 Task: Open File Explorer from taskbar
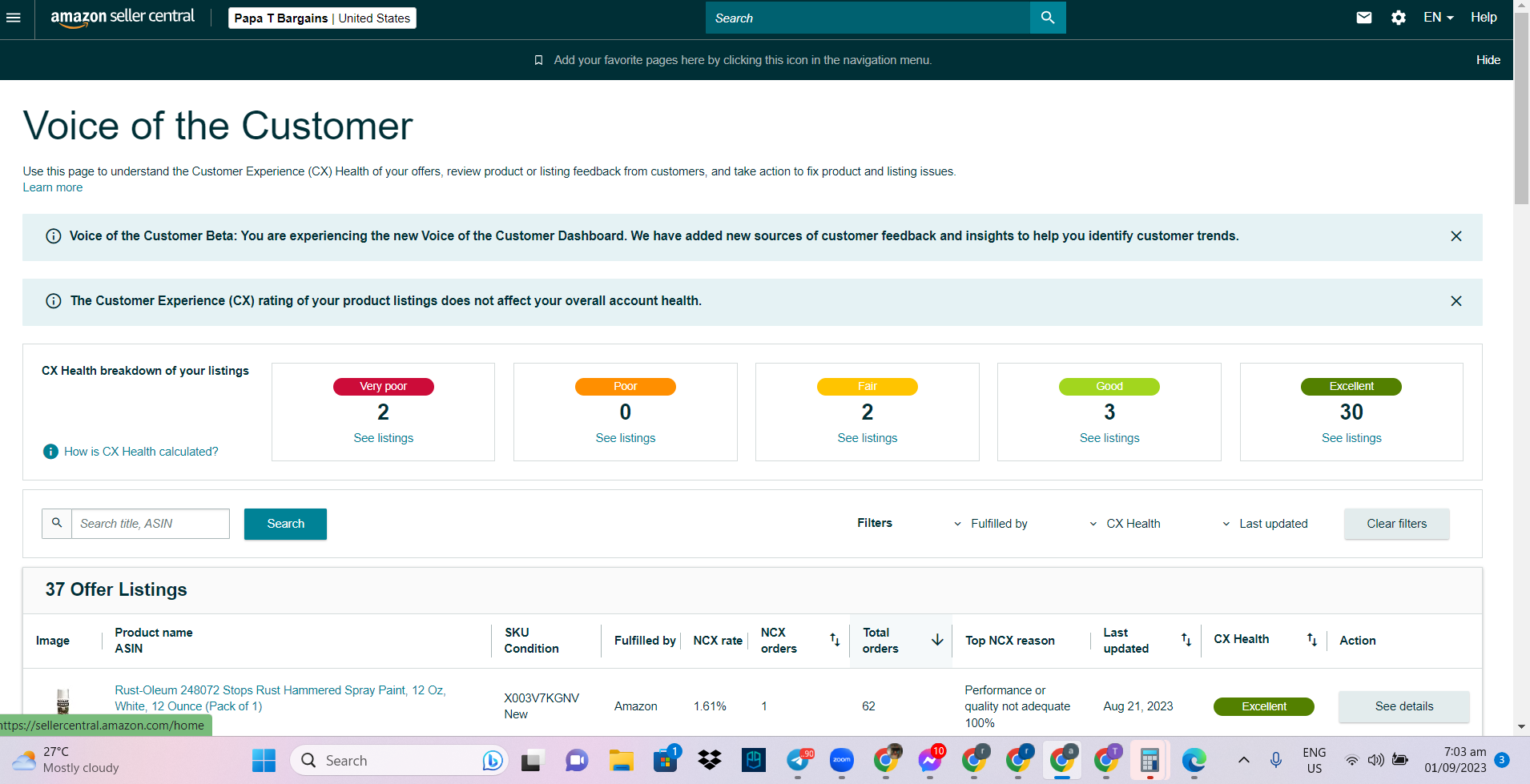point(622,760)
